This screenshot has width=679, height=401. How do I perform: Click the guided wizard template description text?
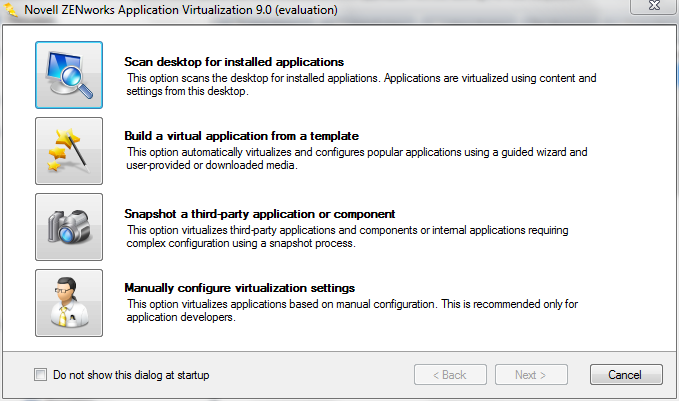[x=356, y=158]
